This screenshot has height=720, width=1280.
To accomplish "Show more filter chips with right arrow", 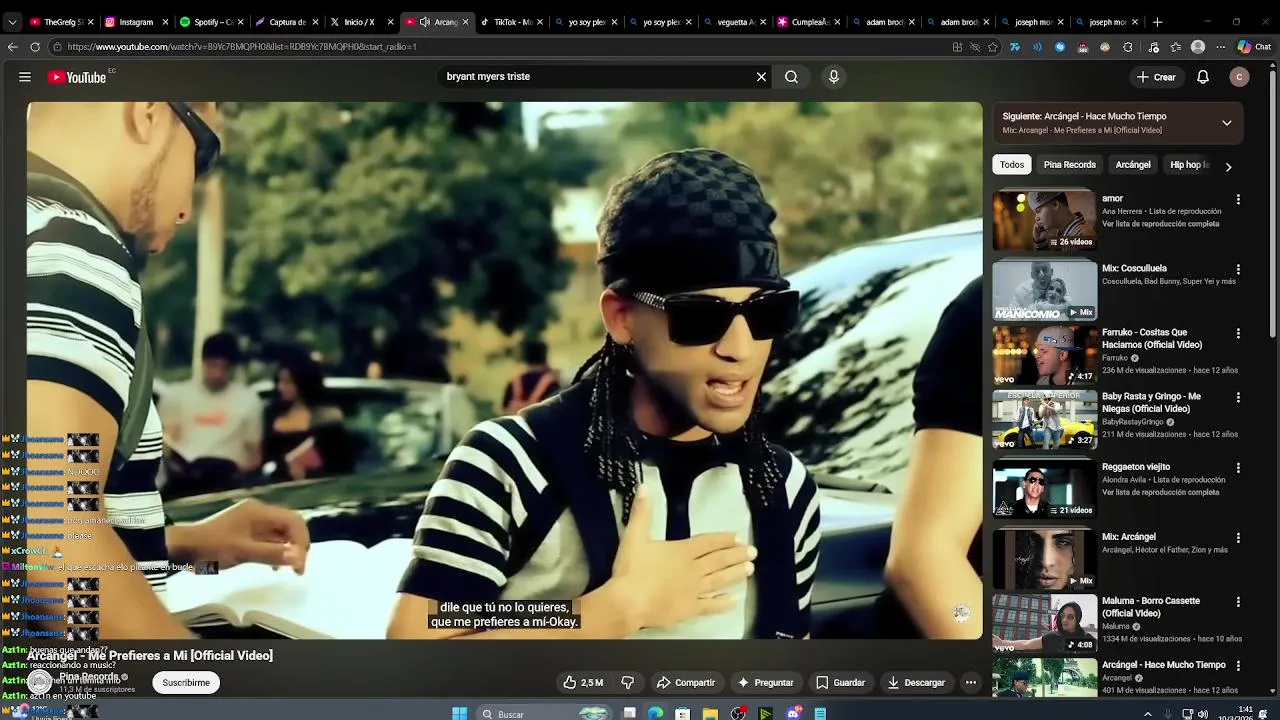I will (x=1228, y=166).
